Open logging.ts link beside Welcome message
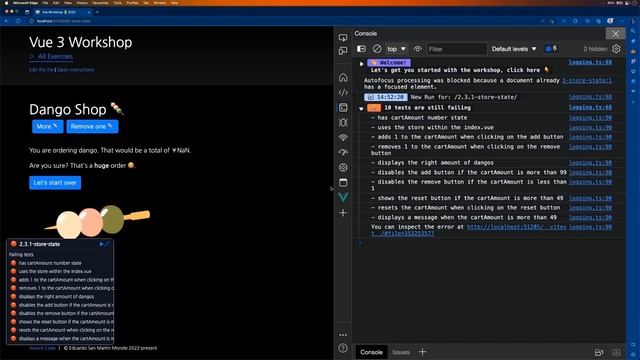The width and height of the screenshot is (640, 360). 590,62
